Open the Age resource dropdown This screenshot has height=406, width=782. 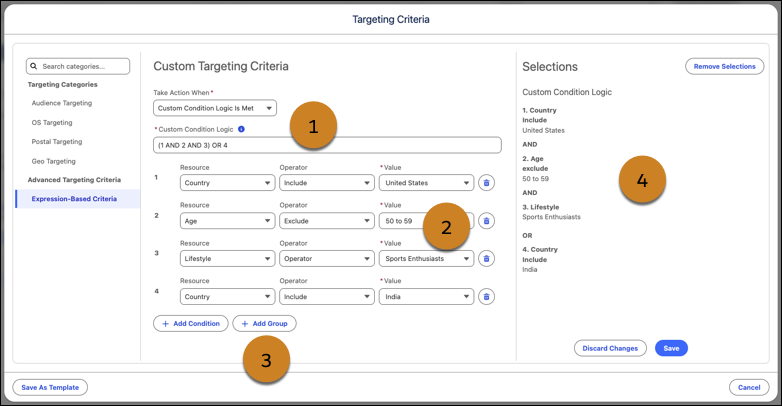227,221
